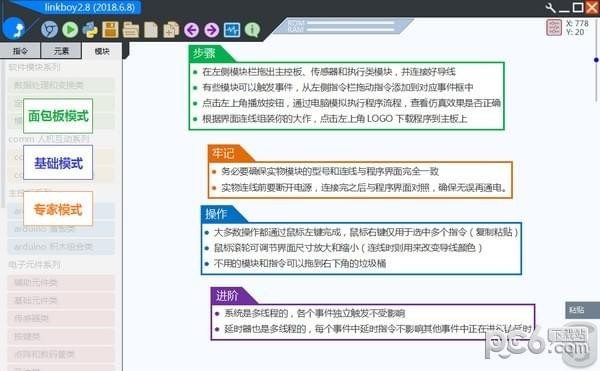Undo with the purple left arrow
Image resolution: width=600 pixels, height=371 pixels.
click(191, 30)
